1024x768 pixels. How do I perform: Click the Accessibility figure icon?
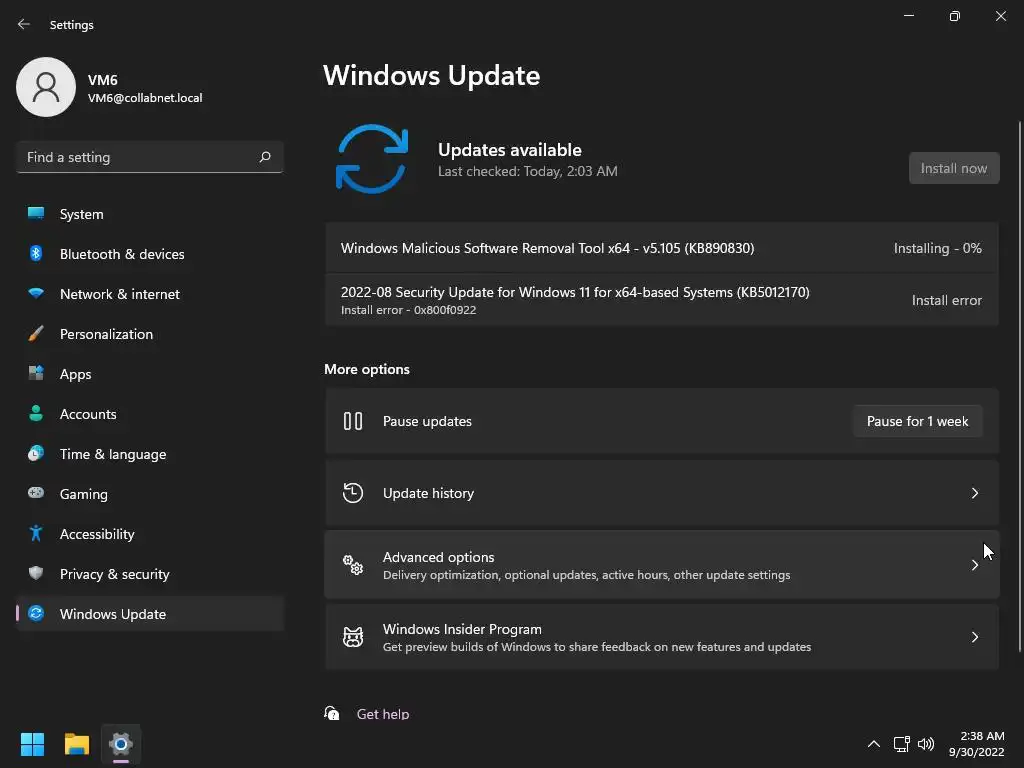(x=36, y=534)
